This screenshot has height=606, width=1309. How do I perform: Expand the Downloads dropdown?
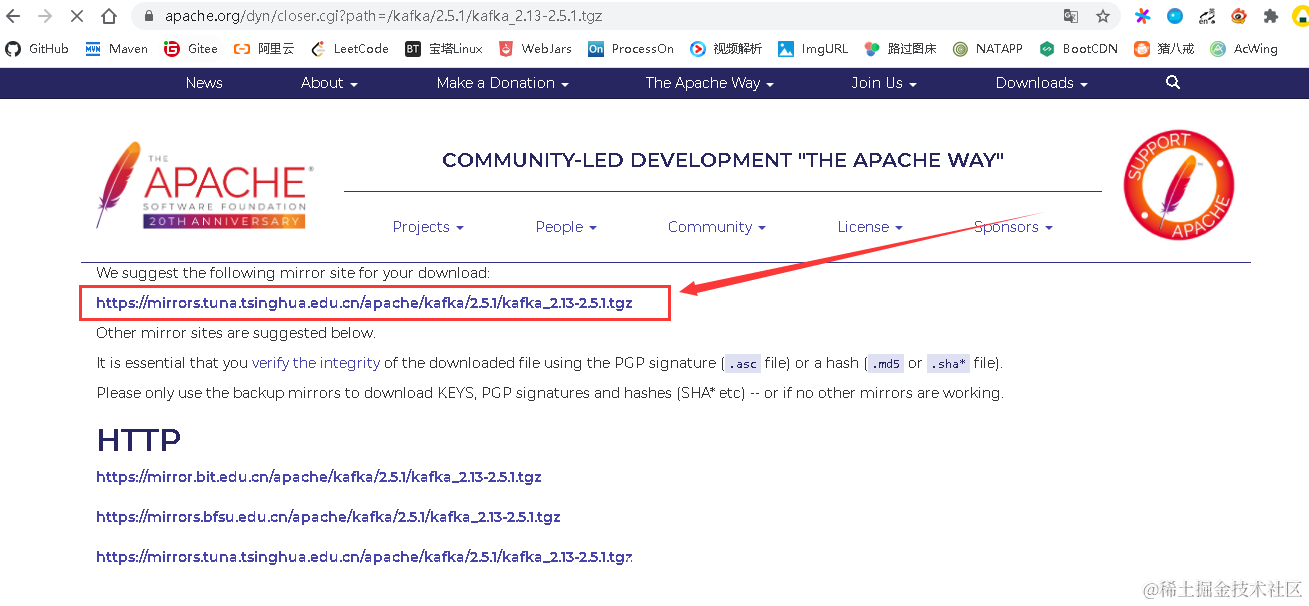click(1041, 83)
